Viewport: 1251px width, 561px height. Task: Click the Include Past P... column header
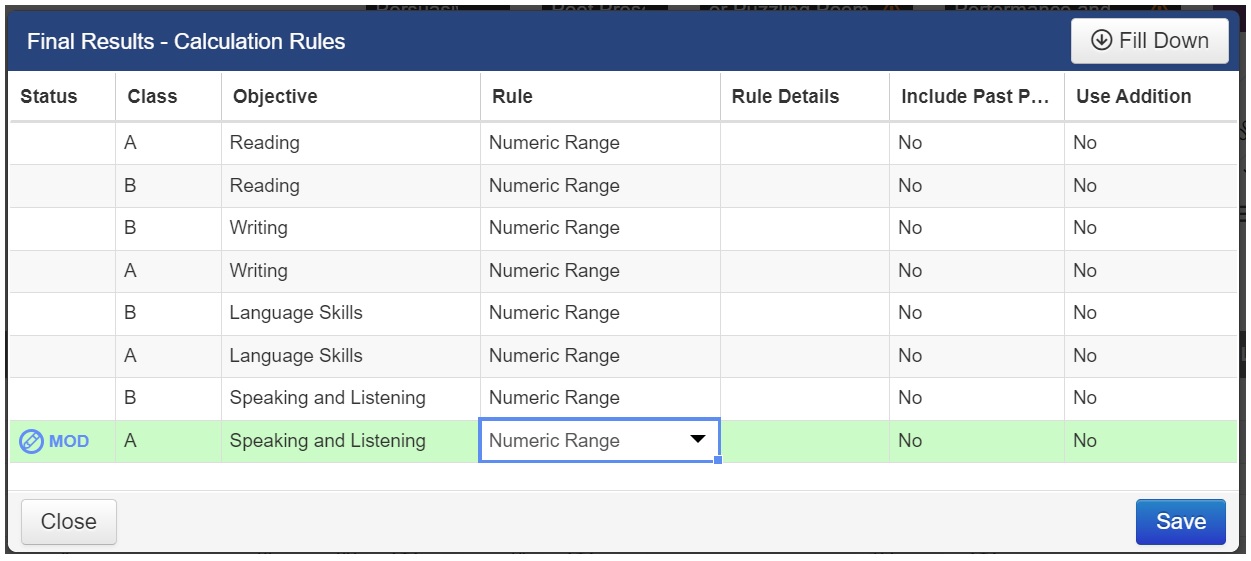click(975, 97)
